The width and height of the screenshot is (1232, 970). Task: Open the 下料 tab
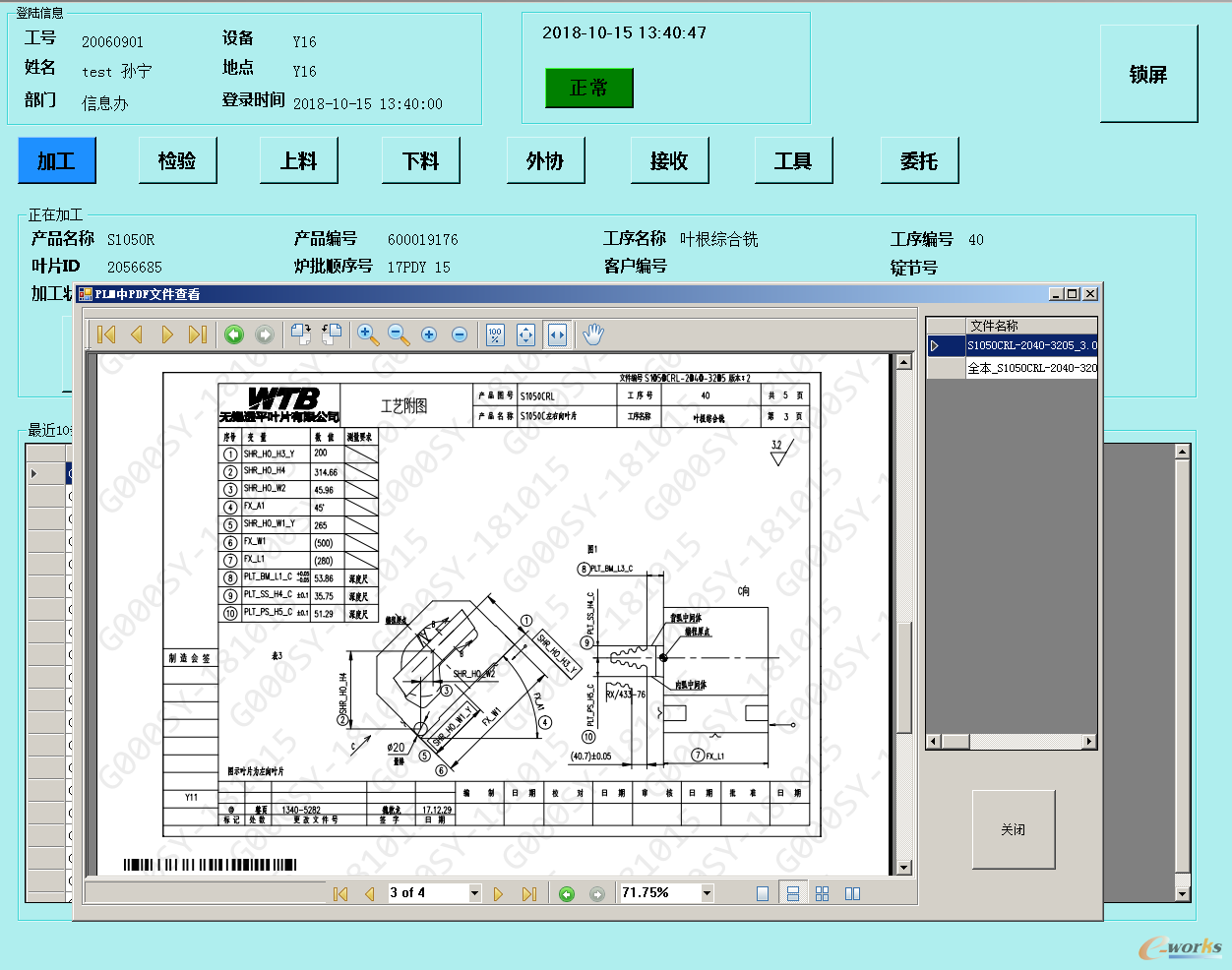point(421,160)
